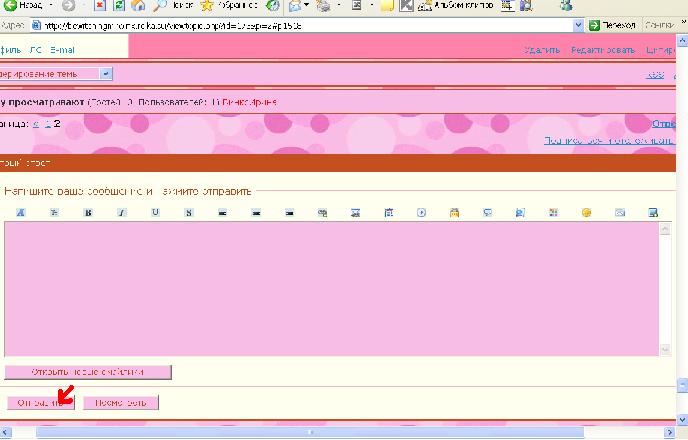688x440 pixels.
Task: Align text center in post editor
Action: pyautogui.click(x=256, y=213)
